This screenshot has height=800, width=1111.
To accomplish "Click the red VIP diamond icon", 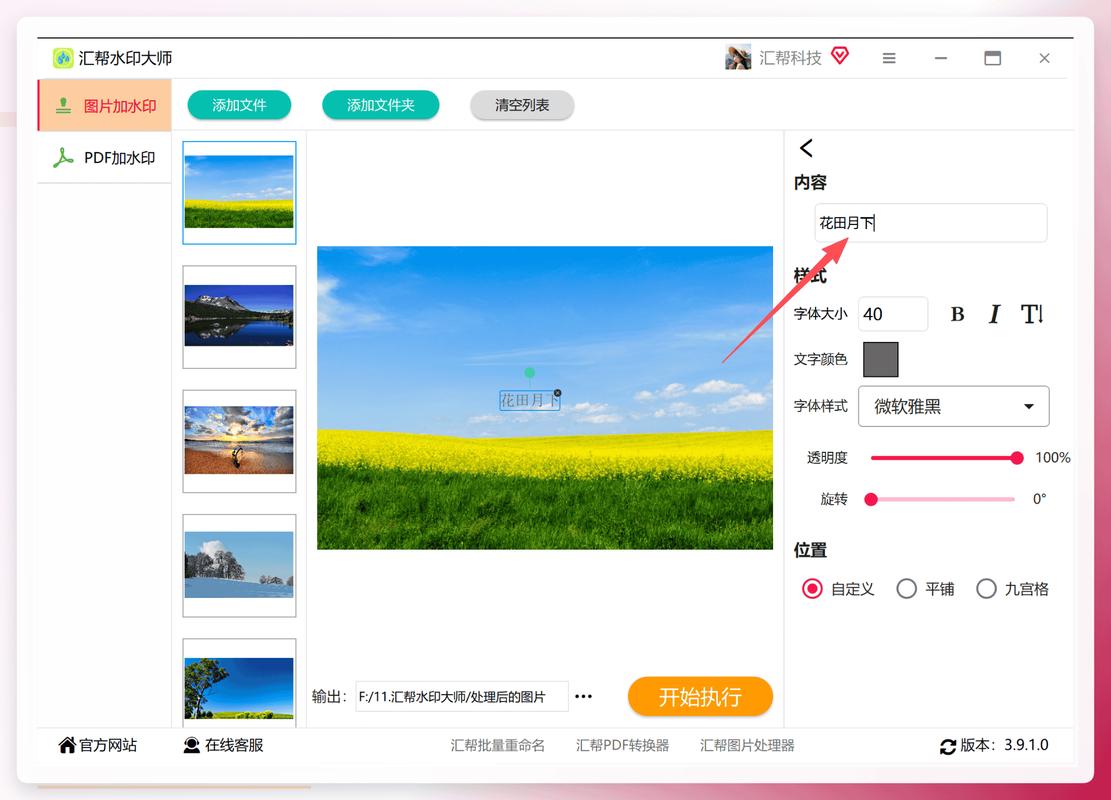I will [x=840, y=56].
